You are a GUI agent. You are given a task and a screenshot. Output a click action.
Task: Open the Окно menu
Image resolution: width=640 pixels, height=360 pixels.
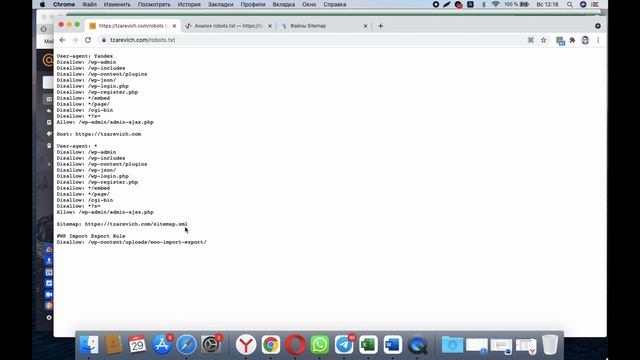point(309,4)
